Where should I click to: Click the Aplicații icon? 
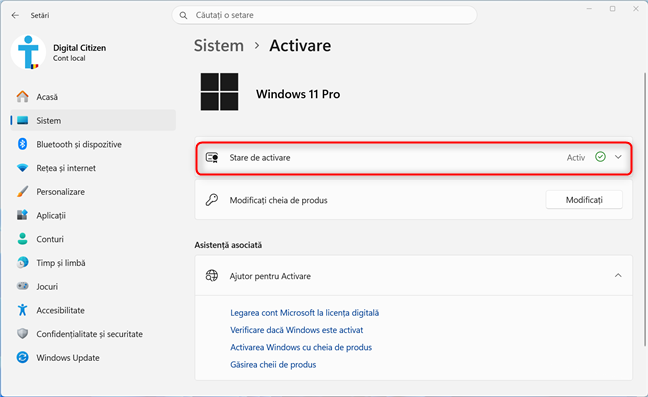pos(22,215)
